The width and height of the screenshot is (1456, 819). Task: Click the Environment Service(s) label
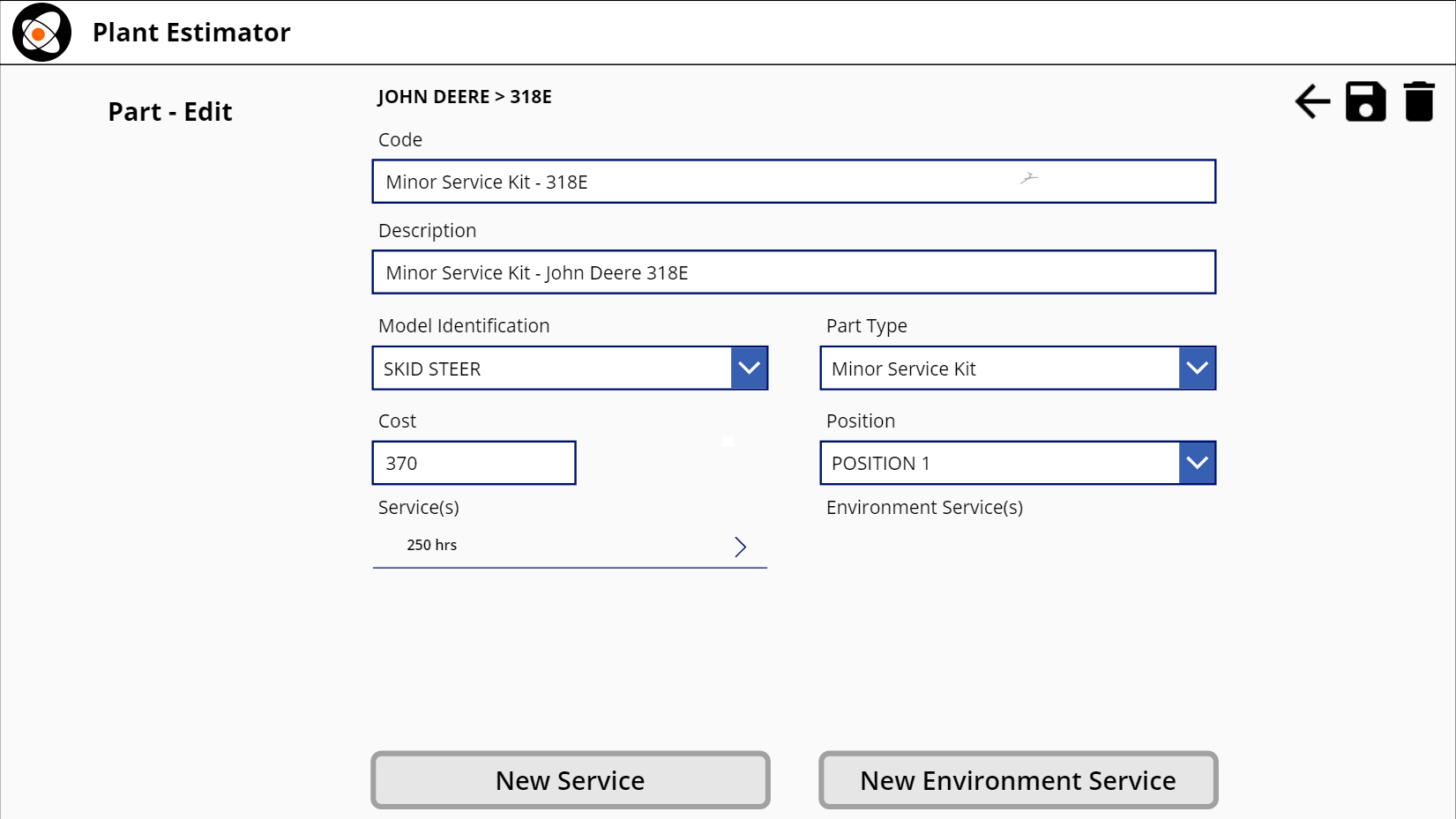point(924,508)
